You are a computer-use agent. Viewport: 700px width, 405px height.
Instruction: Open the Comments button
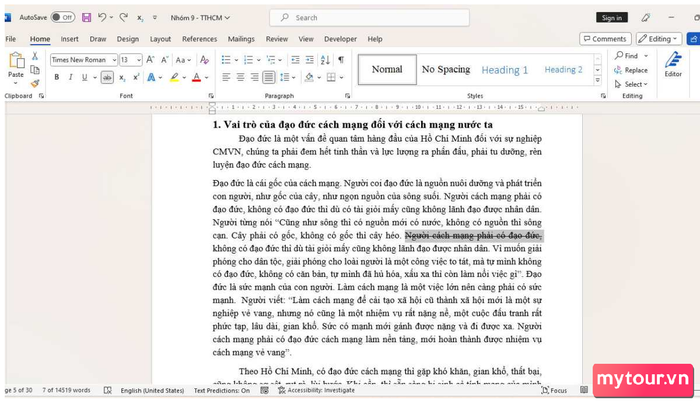605,39
